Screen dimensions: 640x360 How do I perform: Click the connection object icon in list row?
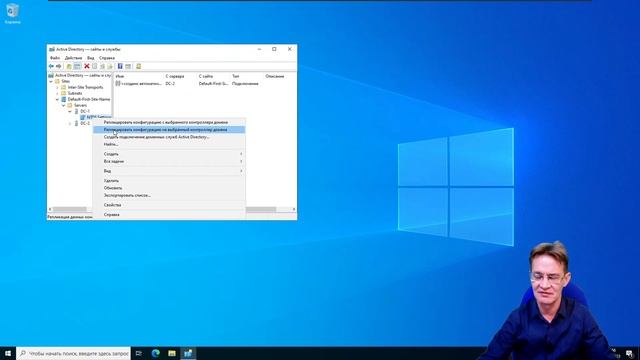[118, 83]
